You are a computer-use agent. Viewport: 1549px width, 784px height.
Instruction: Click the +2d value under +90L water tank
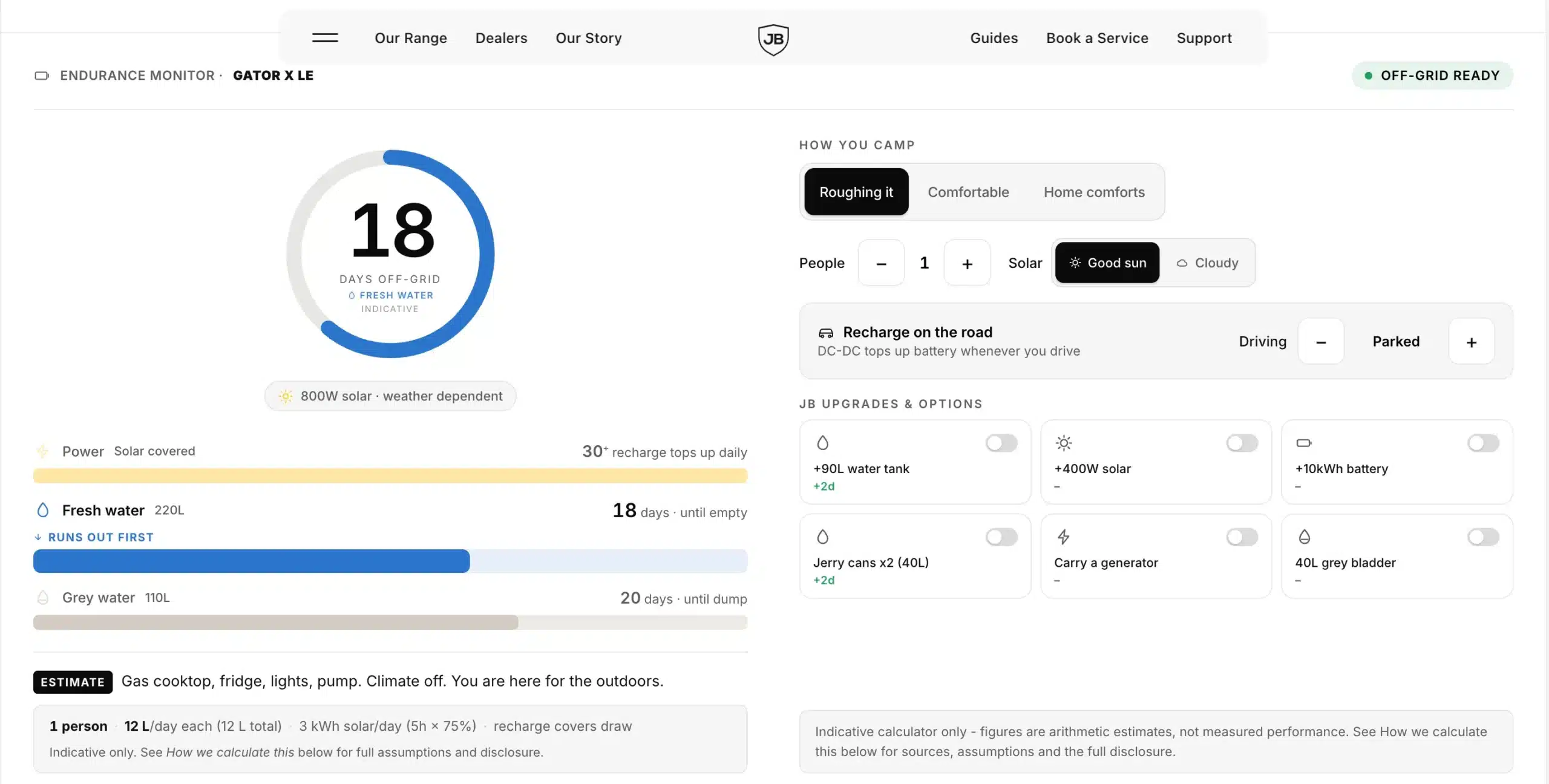(x=824, y=486)
